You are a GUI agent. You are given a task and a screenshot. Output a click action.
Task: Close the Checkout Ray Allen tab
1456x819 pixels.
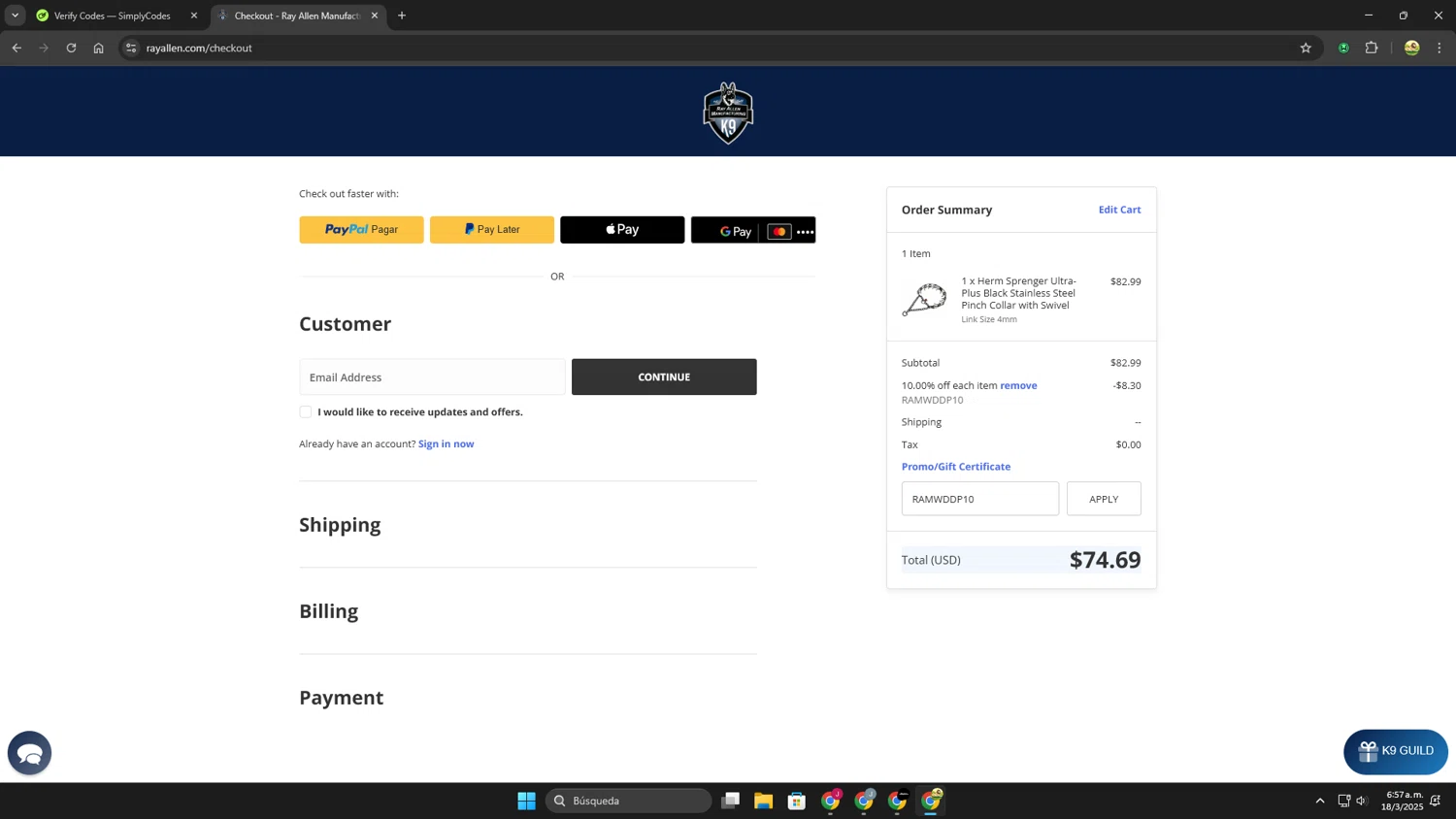375,16
